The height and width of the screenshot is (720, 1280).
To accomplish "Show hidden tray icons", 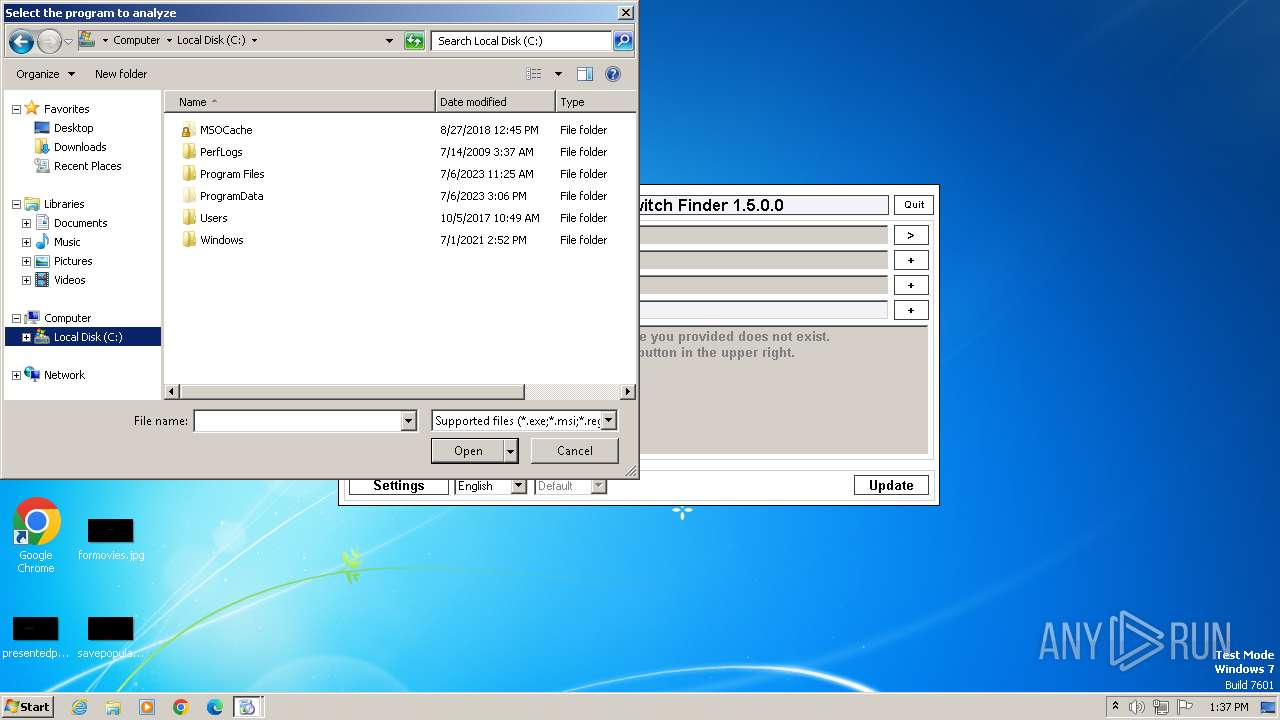I will (x=1115, y=706).
